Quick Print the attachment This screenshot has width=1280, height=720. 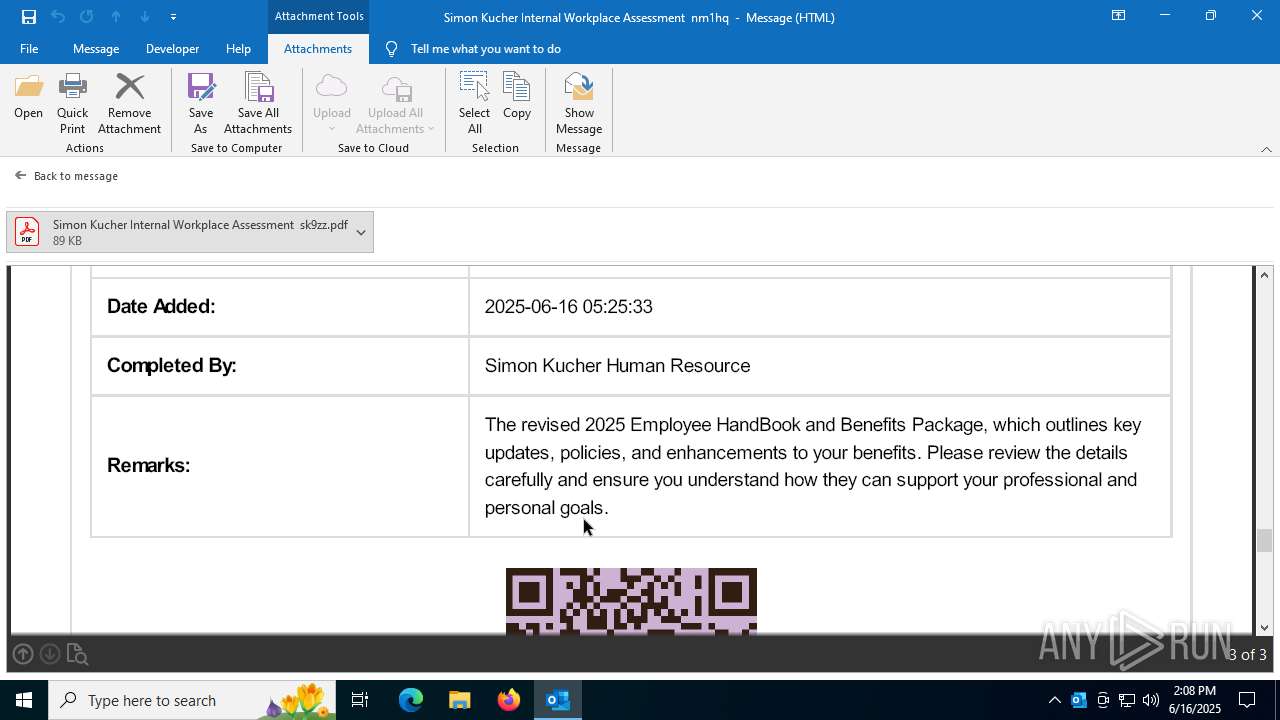(72, 103)
